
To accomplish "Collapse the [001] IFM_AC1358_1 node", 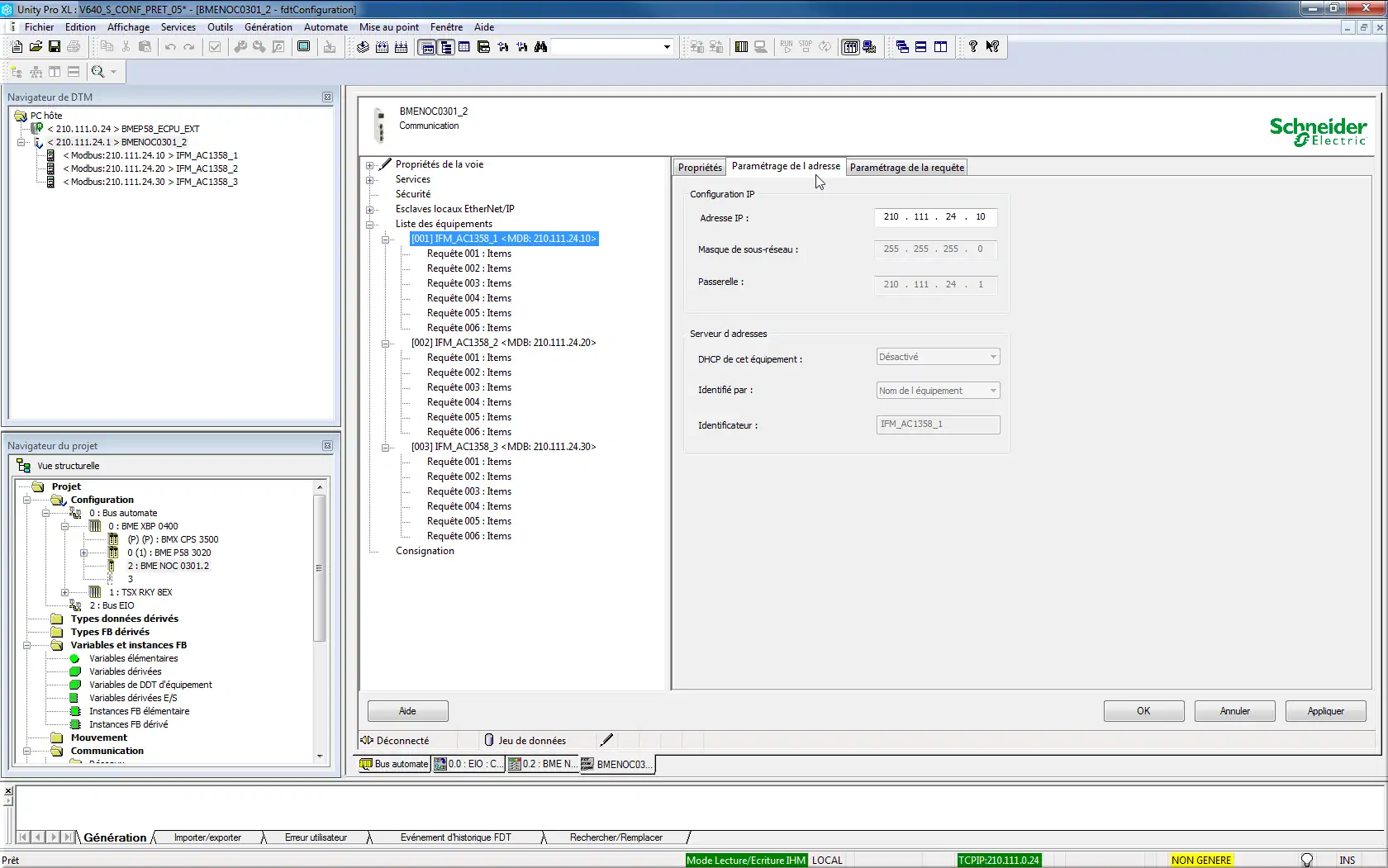I will (385, 239).
